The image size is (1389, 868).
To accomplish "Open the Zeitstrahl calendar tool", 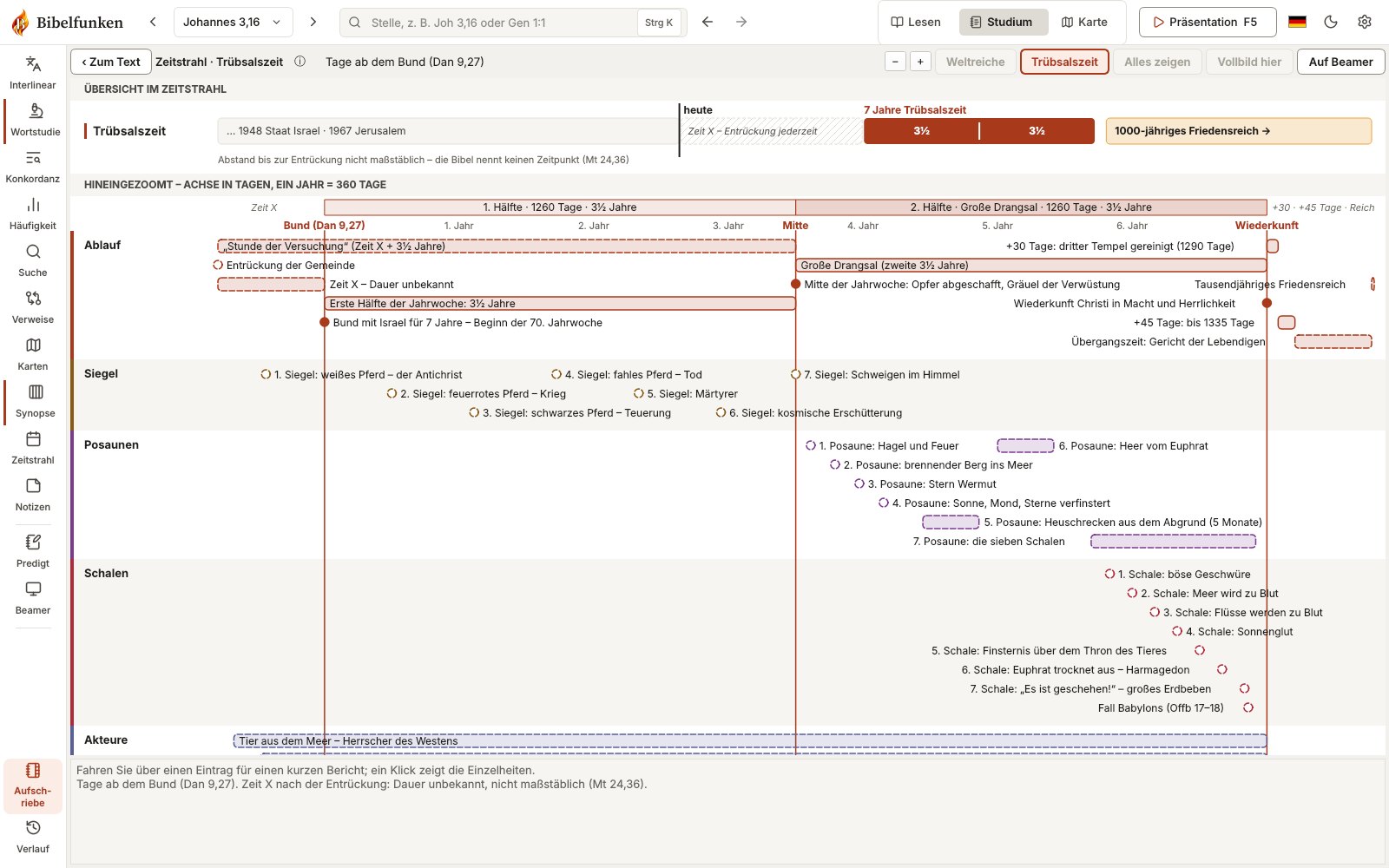I will pos(33,448).
